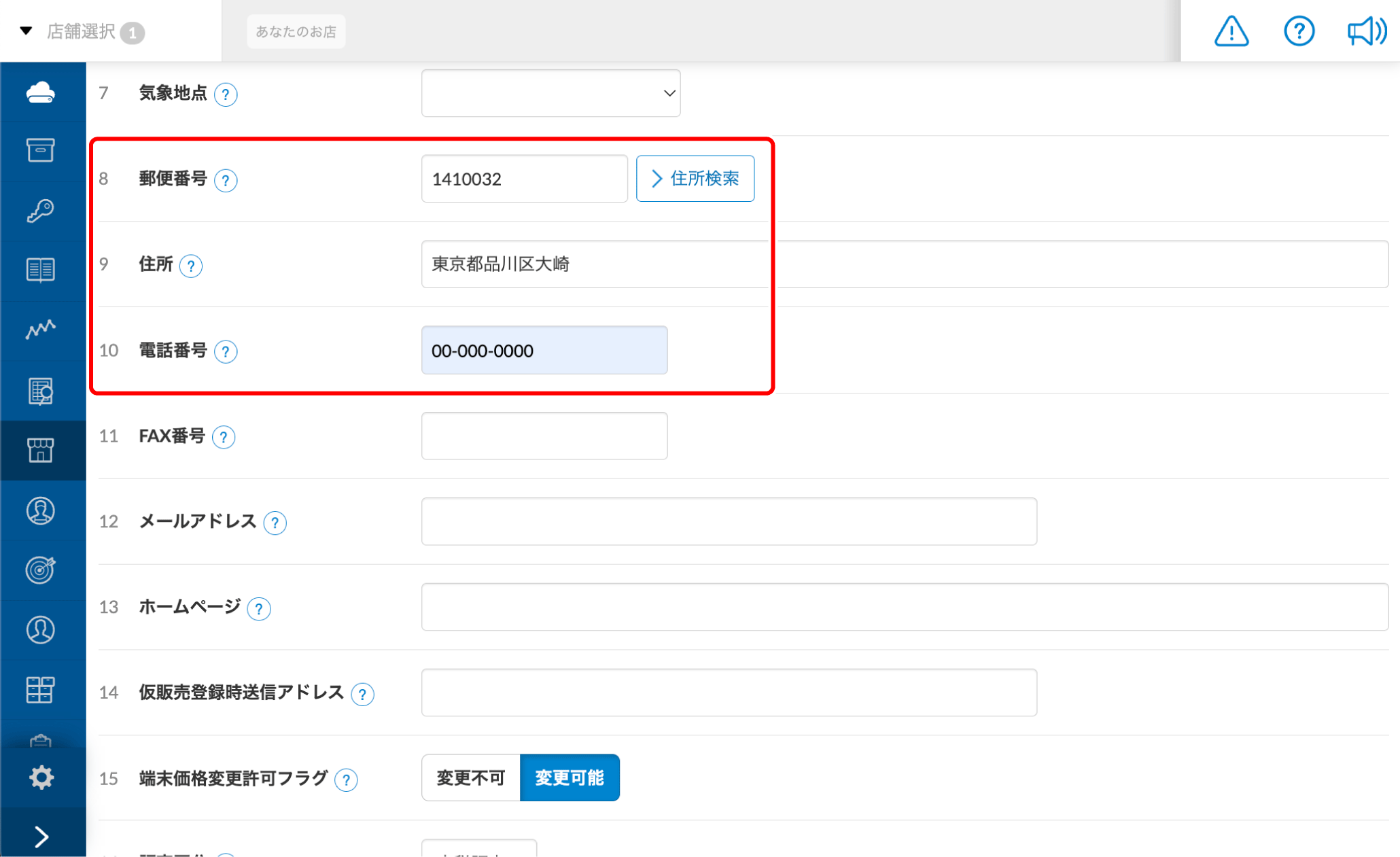Click the warning triangle icon in the header
The width and height of the screenshot is (1400, 857).
(1231, 31)
